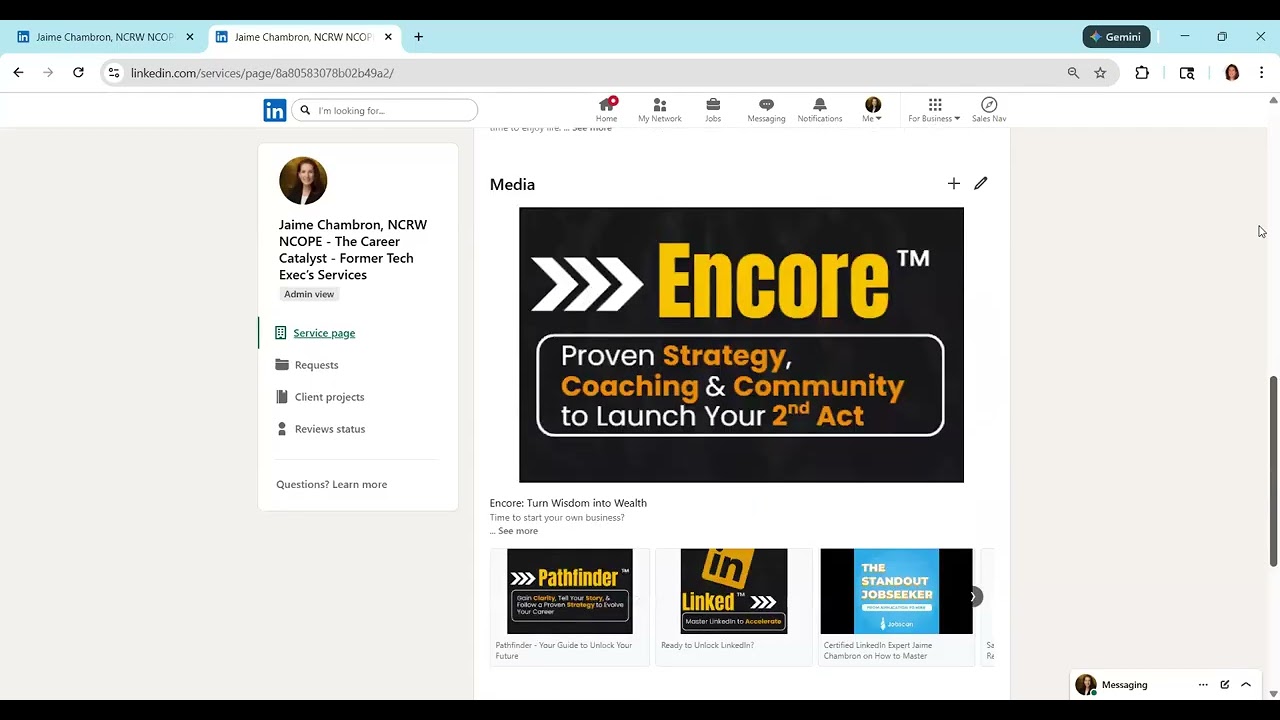Edit Media section with pencil icon

pyautogui.click(x=981, y=183)
